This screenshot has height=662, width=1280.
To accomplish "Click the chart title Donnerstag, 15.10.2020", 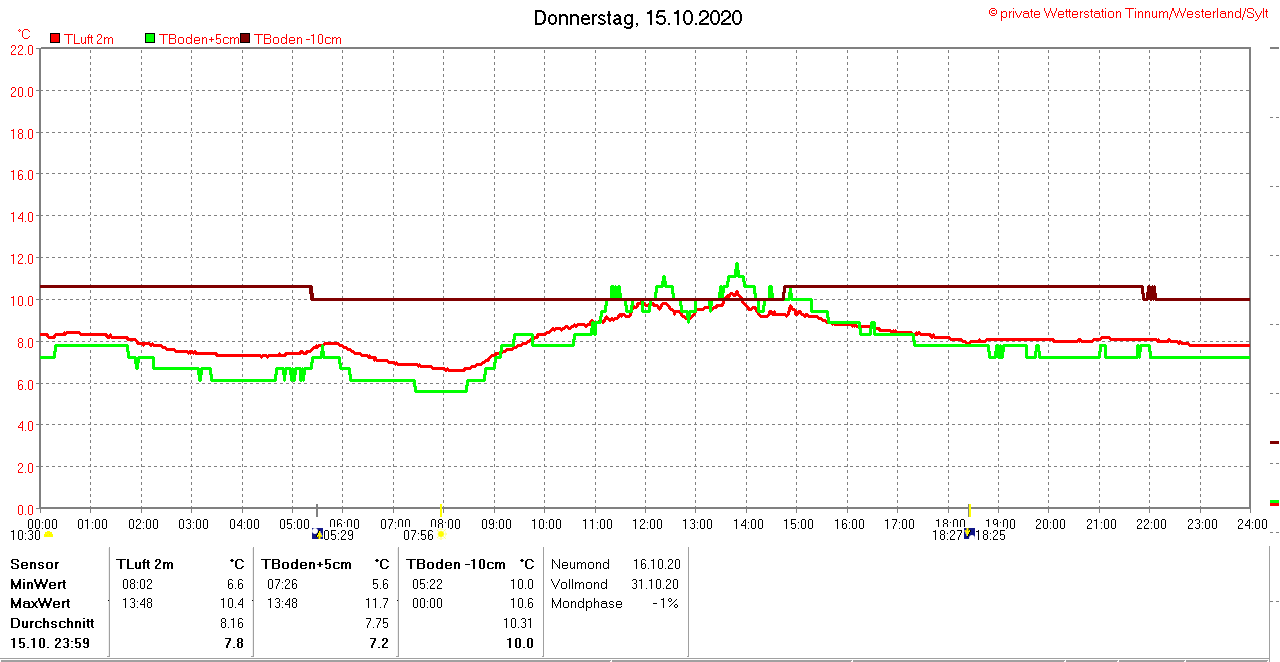I will (x=638, y=18).
